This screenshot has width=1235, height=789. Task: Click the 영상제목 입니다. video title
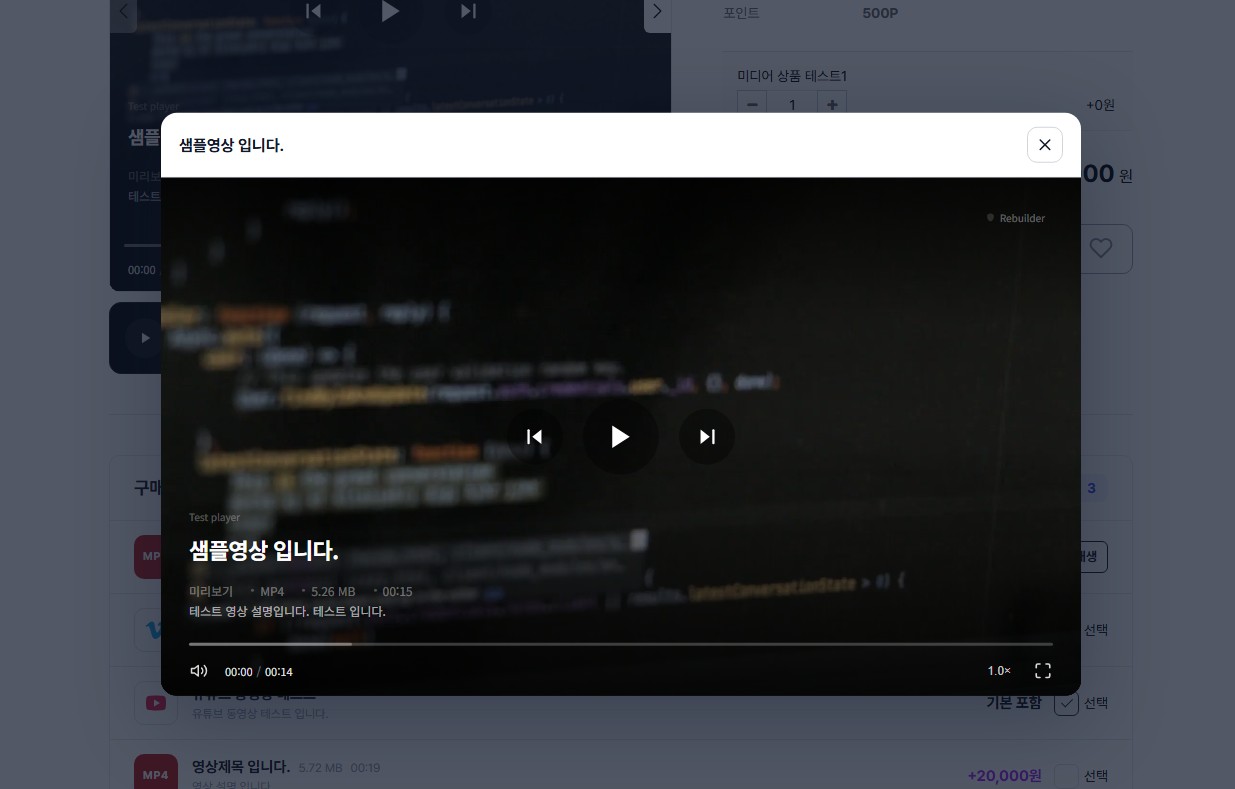click(x=240, y=767)
